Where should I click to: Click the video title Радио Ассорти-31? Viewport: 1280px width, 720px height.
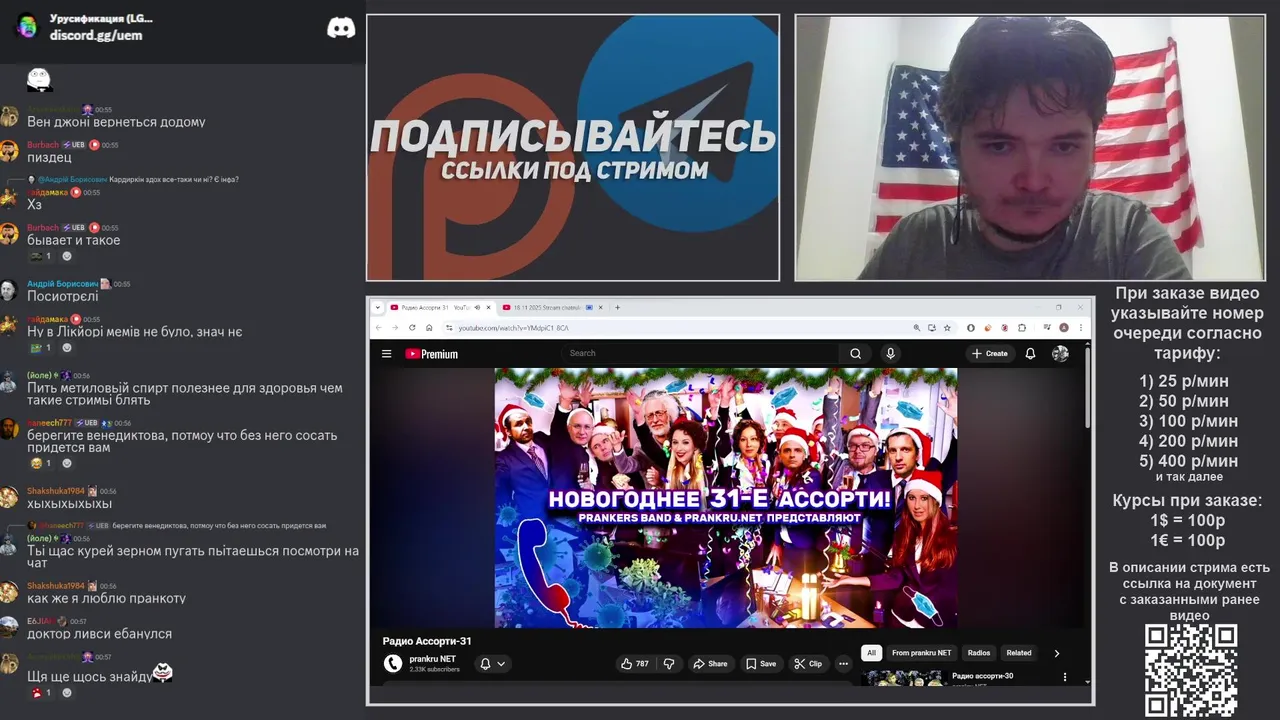[427, 641]
